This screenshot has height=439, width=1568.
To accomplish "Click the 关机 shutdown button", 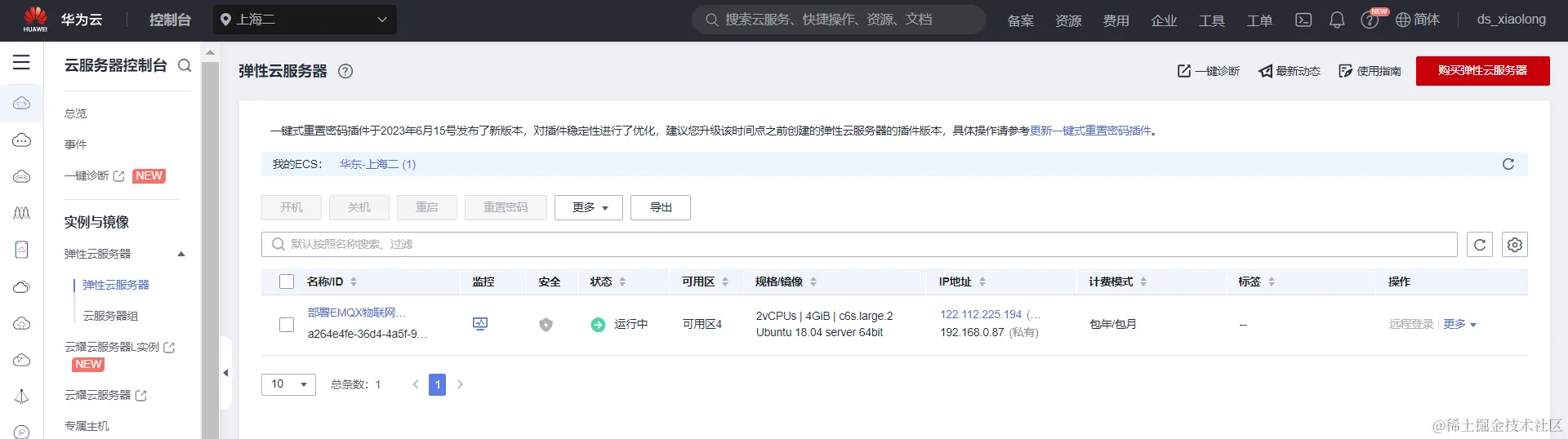I will point(359,207).
